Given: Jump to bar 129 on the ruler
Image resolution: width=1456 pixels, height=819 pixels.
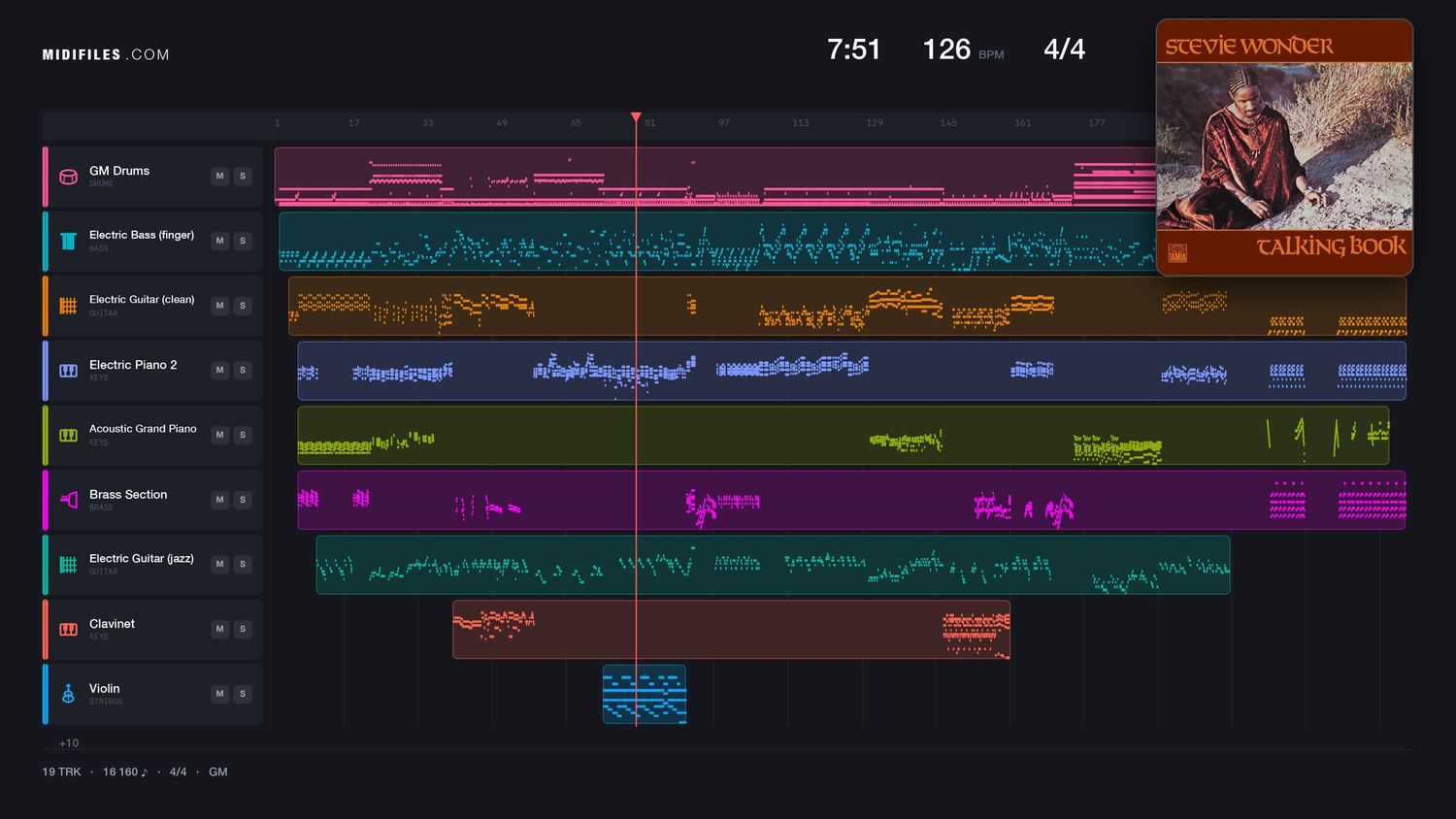Looking at the screenshot, I should point(875,123).
